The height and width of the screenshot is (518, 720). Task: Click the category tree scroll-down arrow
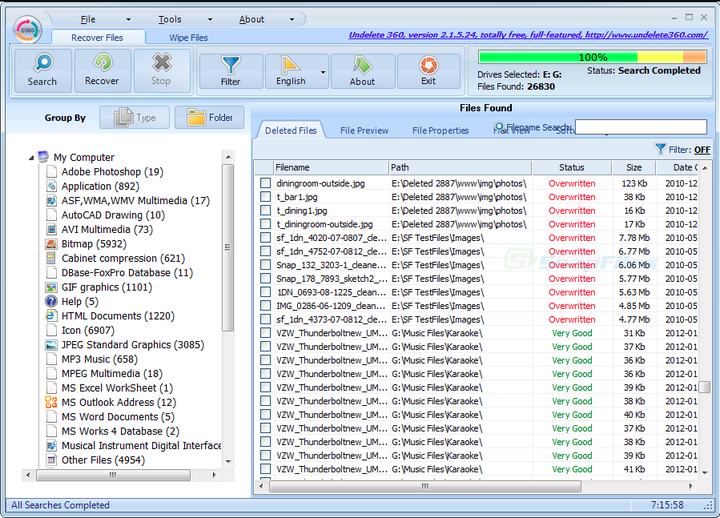pos(228,462)
